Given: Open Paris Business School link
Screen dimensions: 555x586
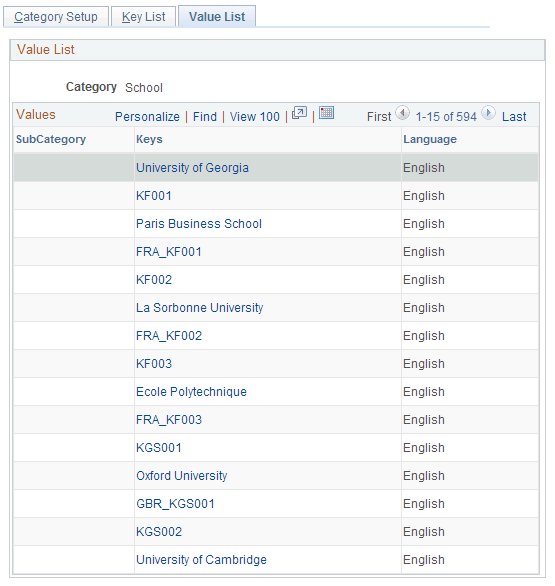Looking at the screenshot, I should pyautogui.click(x=199, y=224).
